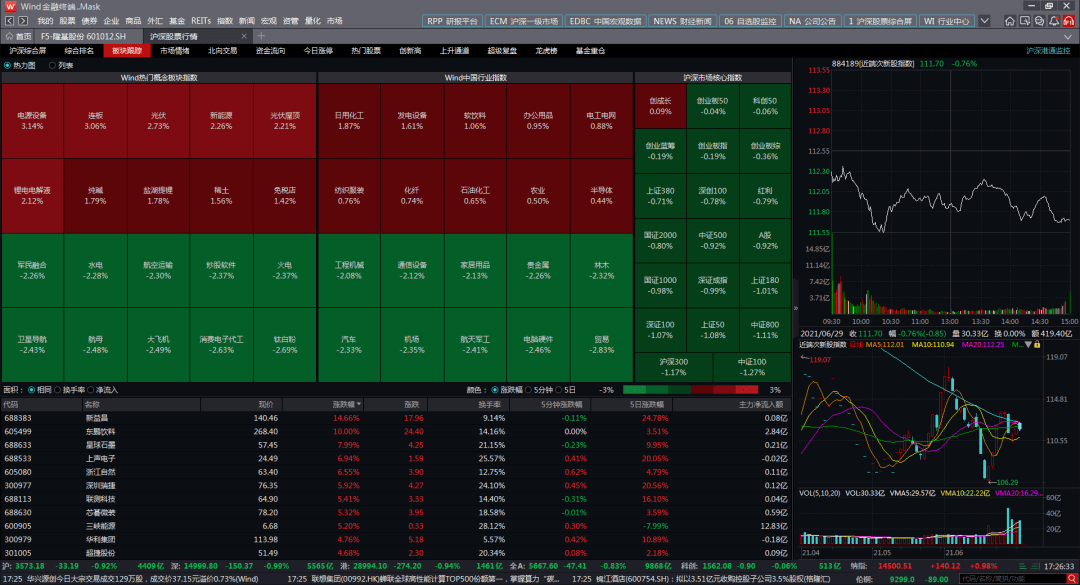1080x585 pixels.
Task: Open the home page icon in top-right toolbar
Action: tap(1010, 21)
